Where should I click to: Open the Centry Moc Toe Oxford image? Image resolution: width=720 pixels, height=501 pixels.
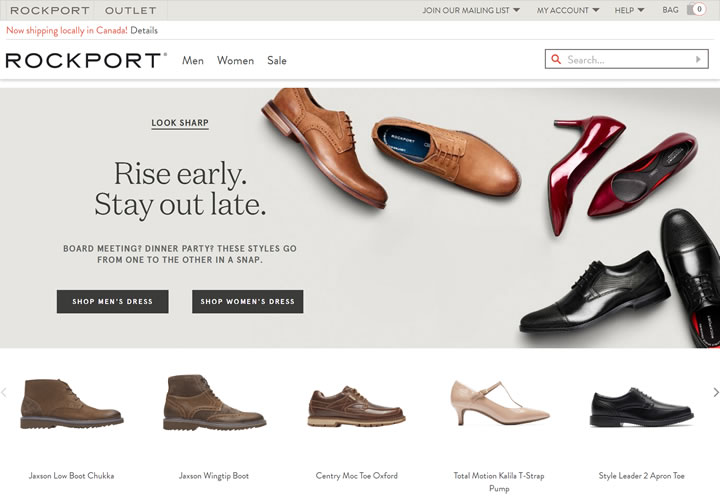tap(356, 406)
